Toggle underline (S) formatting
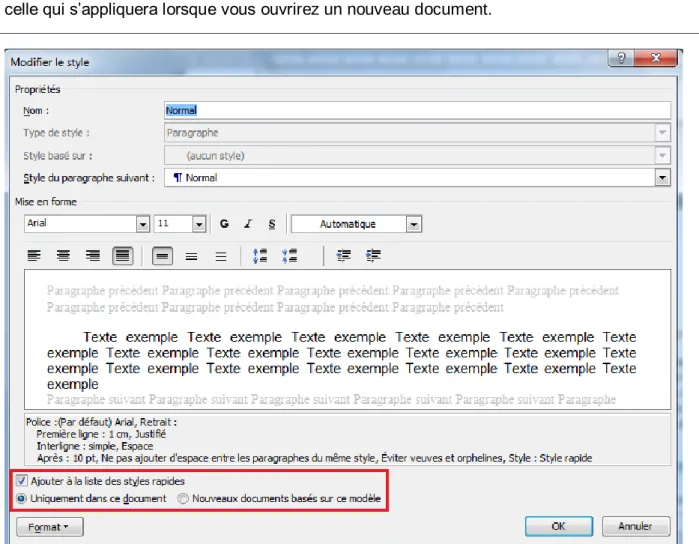Screen dimensions: 699x544 pyautogui.click(x=271, y=224)
